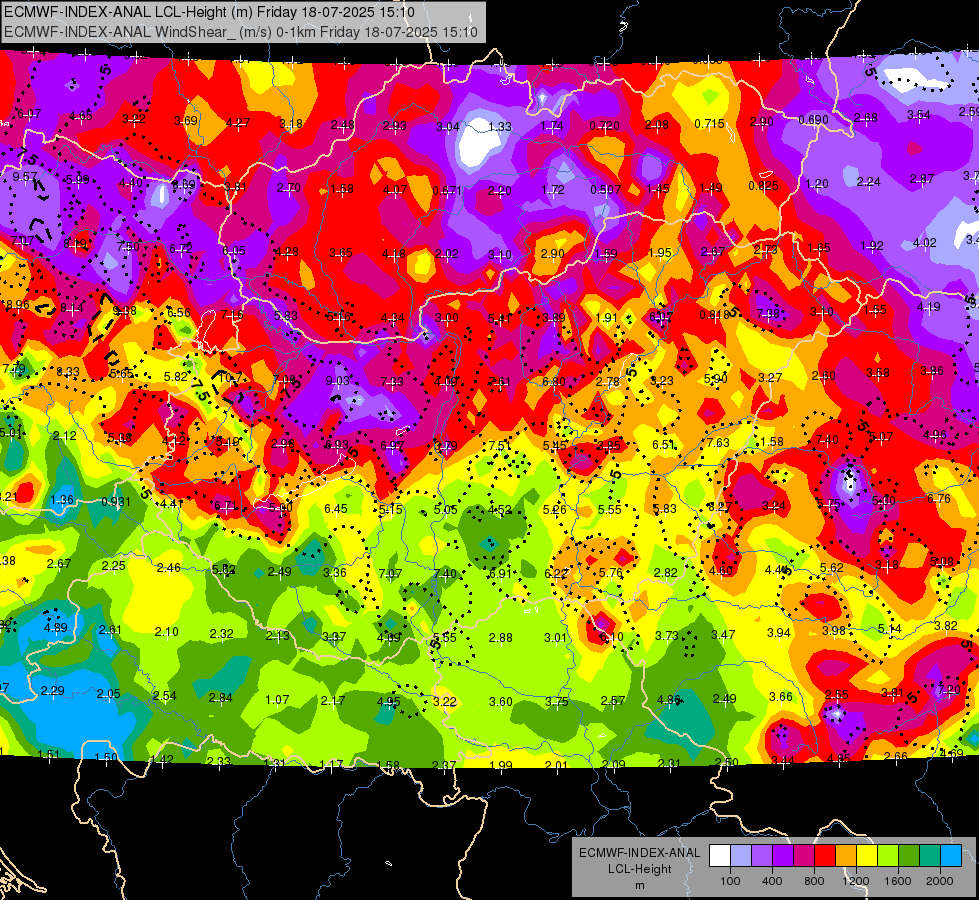Viewport: 979px width, 900px height.
Task: Click the wind shear value 1.74
Action: coord(552,126)
